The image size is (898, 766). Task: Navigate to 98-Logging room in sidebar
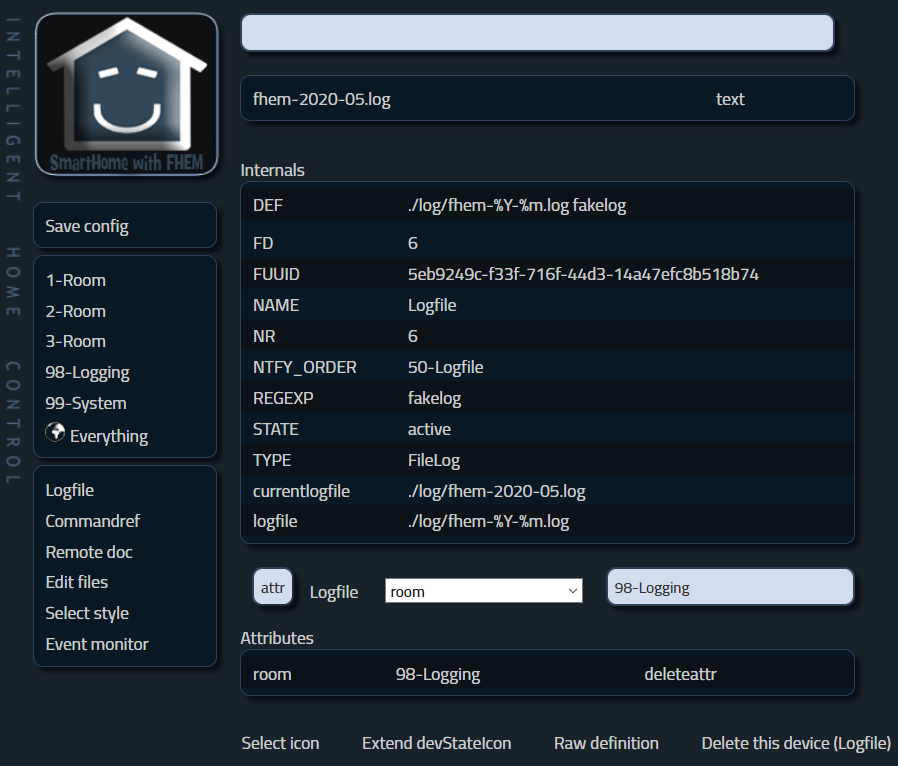pos(87,372)
